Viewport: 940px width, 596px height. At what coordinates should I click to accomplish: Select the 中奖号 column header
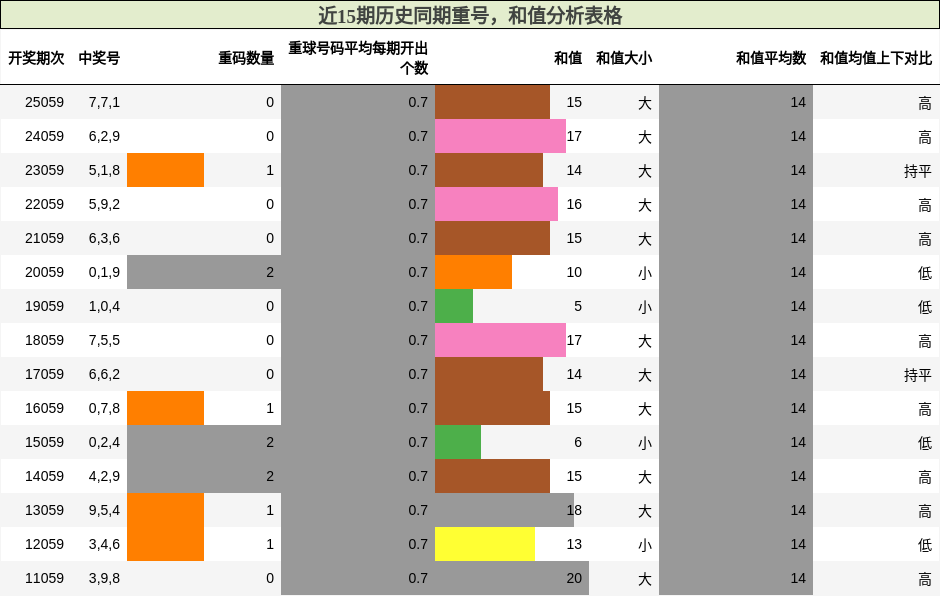[x=100, y=59]
